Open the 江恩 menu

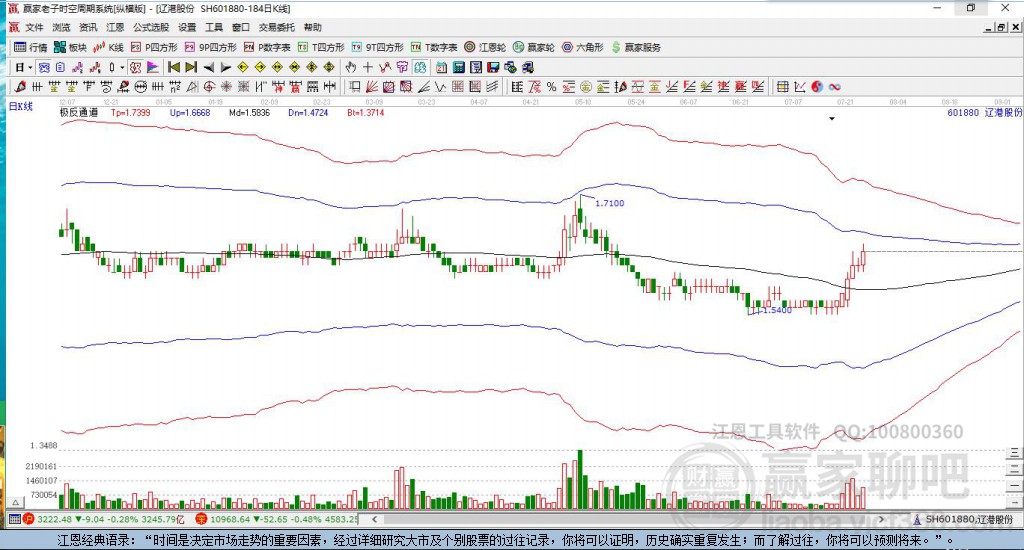[x=115, y=27]
